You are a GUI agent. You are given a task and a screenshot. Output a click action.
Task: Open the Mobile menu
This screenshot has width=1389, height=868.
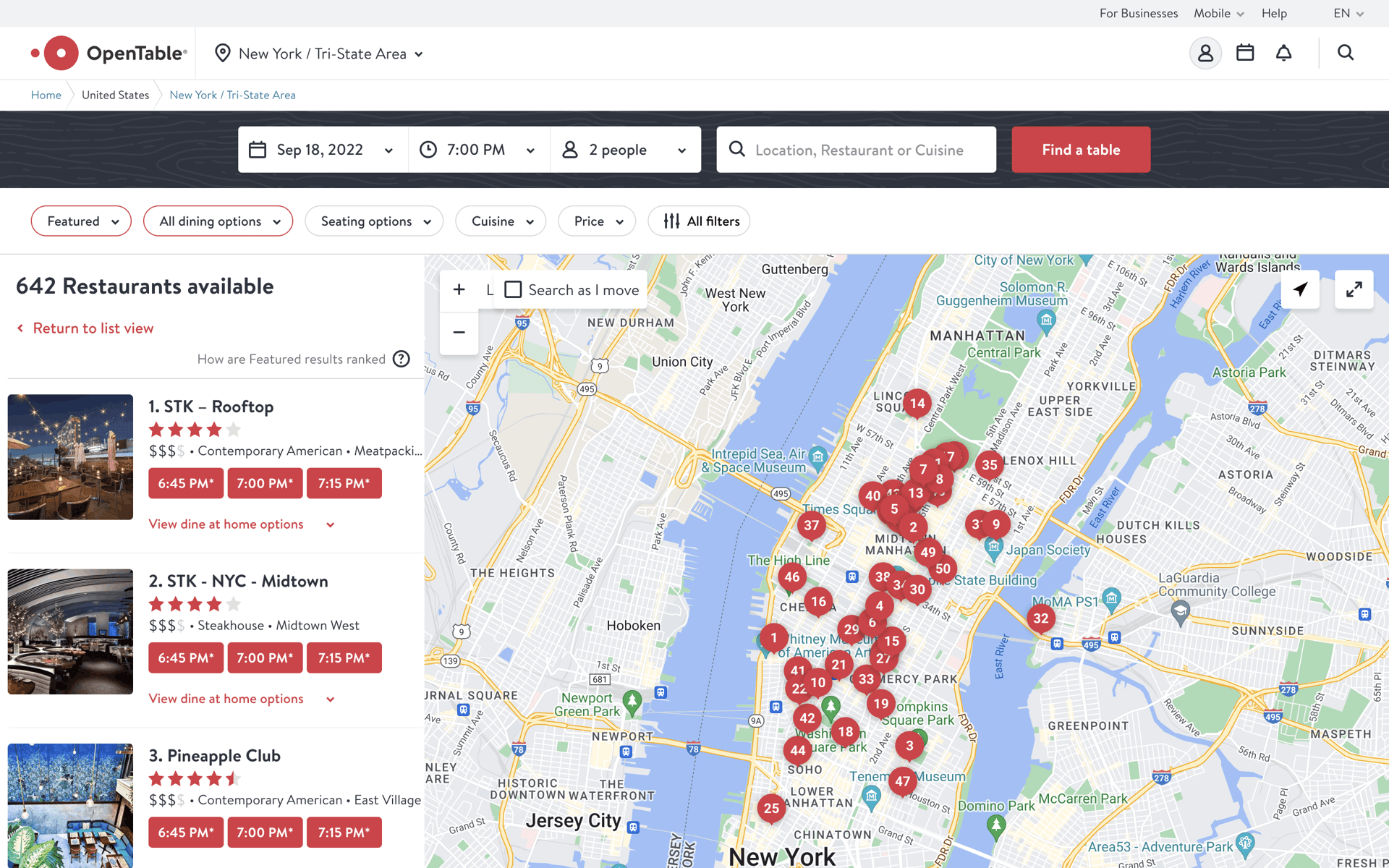pos(1219,13)
